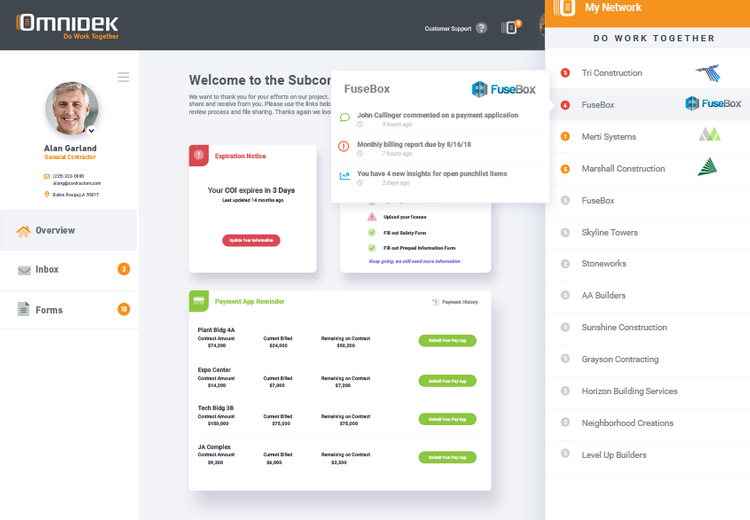This screenshot has height=520, width=750.
Task: Submit pay app for JA Complex
Action: tap(447, 457)
